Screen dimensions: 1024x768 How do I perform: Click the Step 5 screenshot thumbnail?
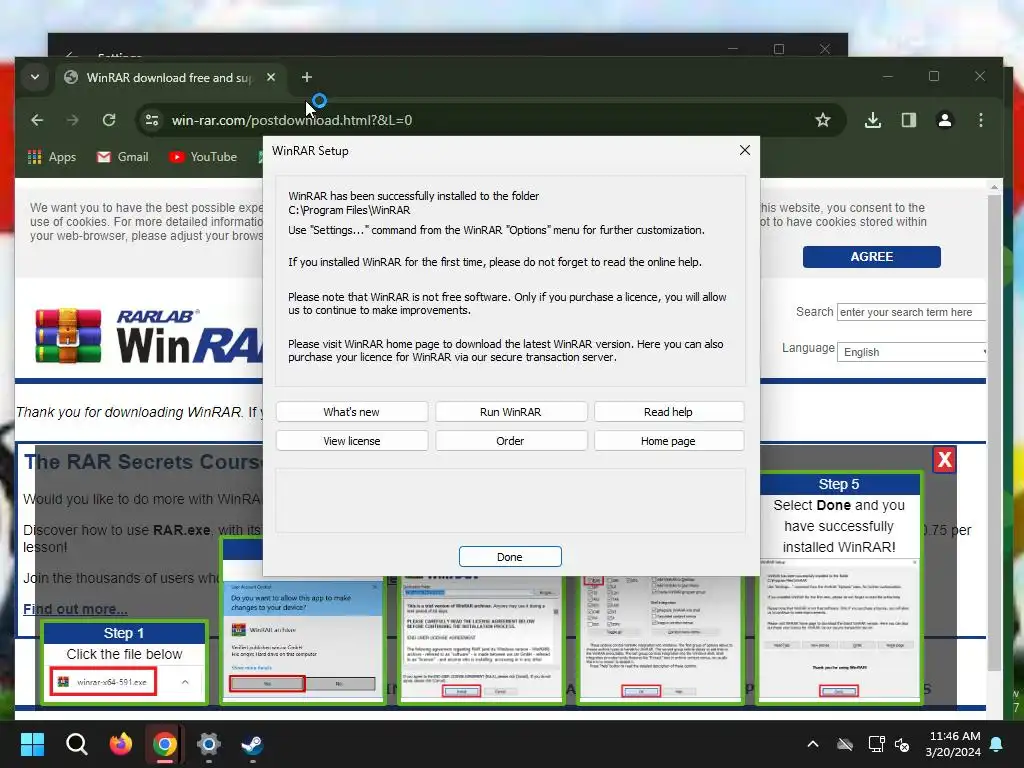(x=839, y=630)
